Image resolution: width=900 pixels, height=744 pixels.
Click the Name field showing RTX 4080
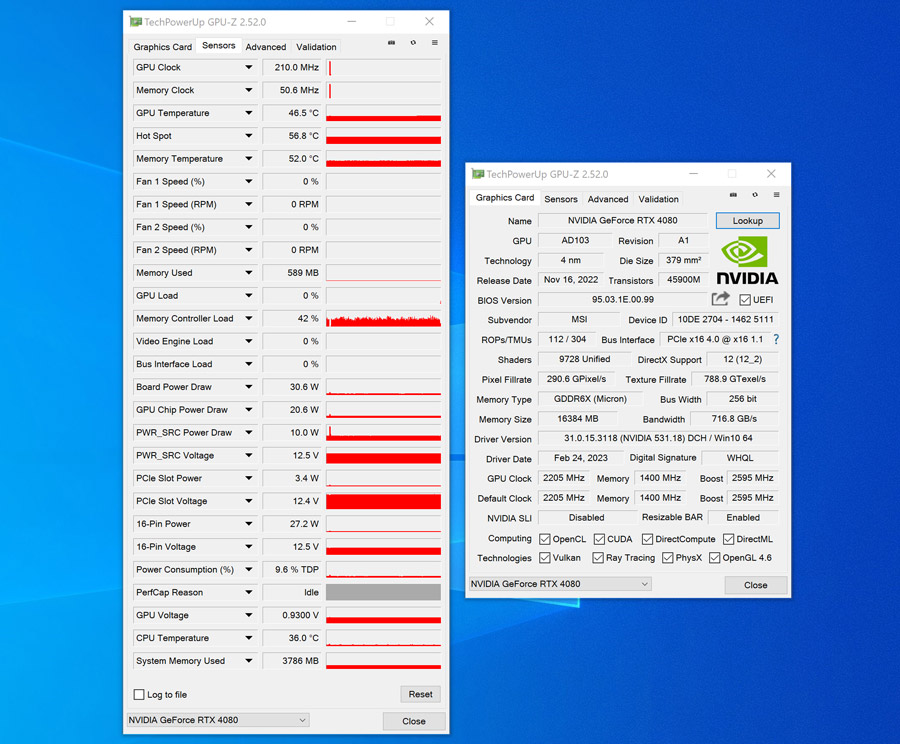(623, 220)
